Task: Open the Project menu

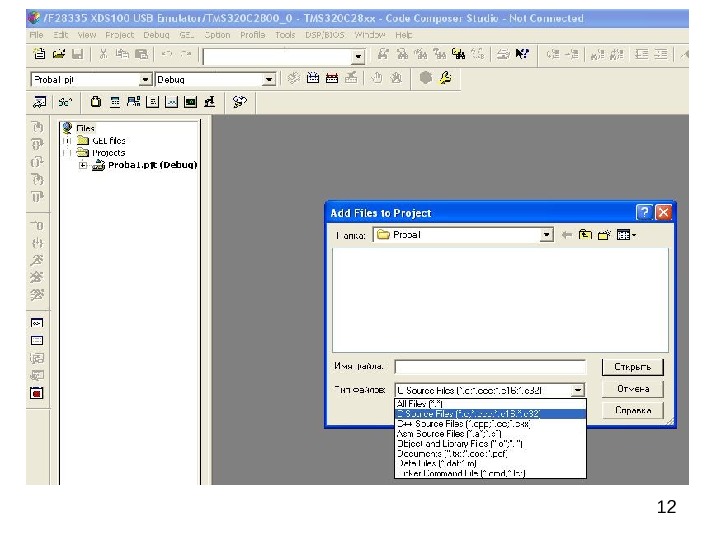Action: click(119, 35)
